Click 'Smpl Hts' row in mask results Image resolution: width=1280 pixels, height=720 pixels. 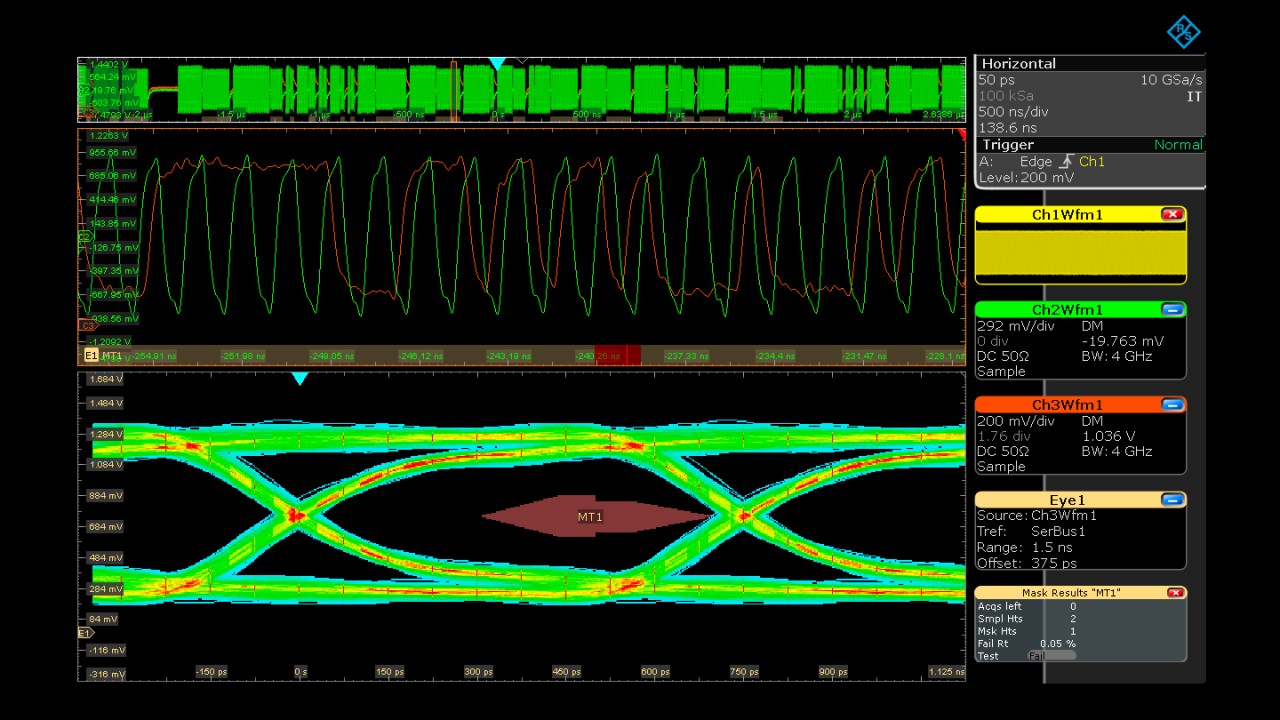(x=1027, y=619)
